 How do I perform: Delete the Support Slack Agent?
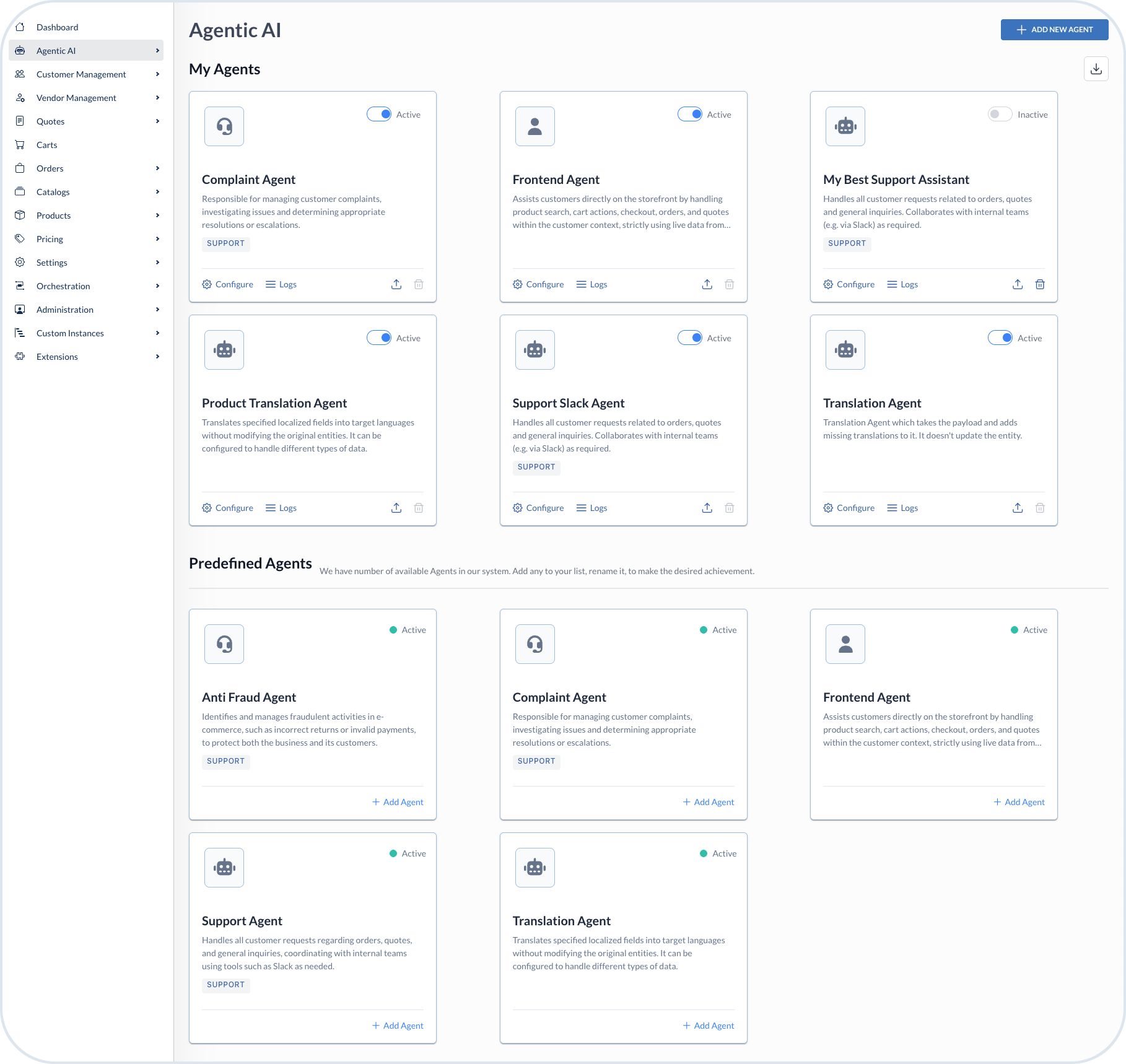coord(729,507)
